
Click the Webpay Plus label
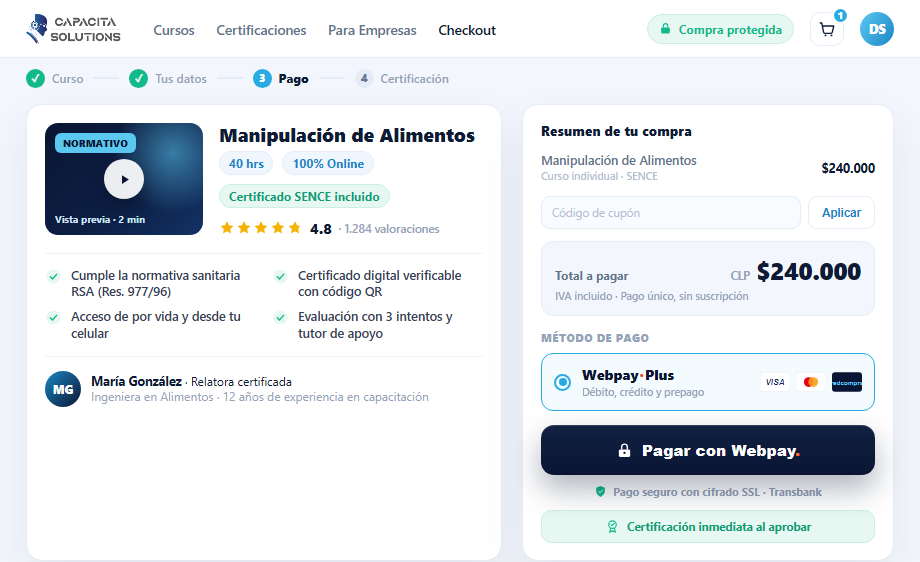coord(628,375)
